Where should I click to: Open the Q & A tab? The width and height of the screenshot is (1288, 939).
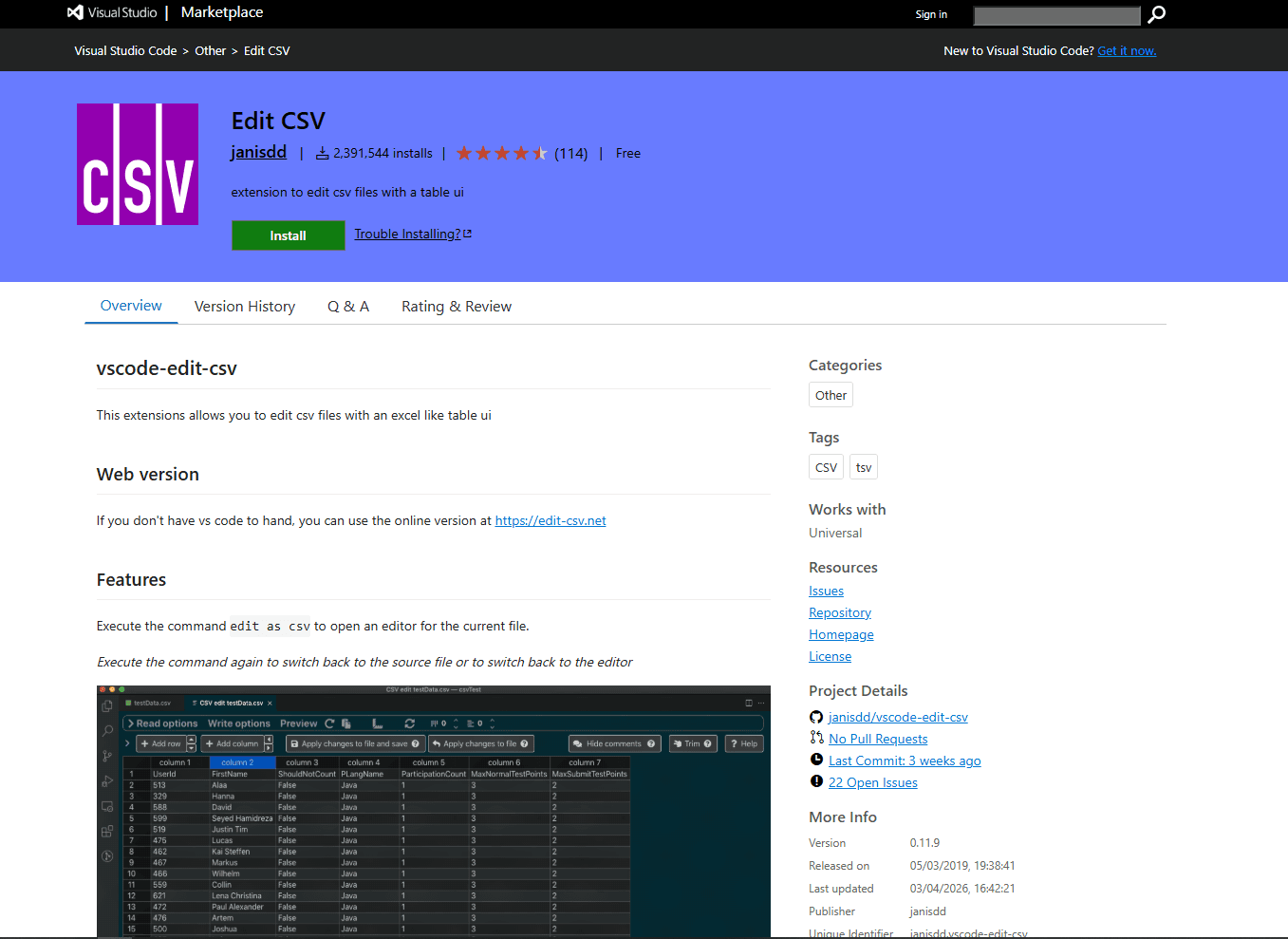click(348, 307)
